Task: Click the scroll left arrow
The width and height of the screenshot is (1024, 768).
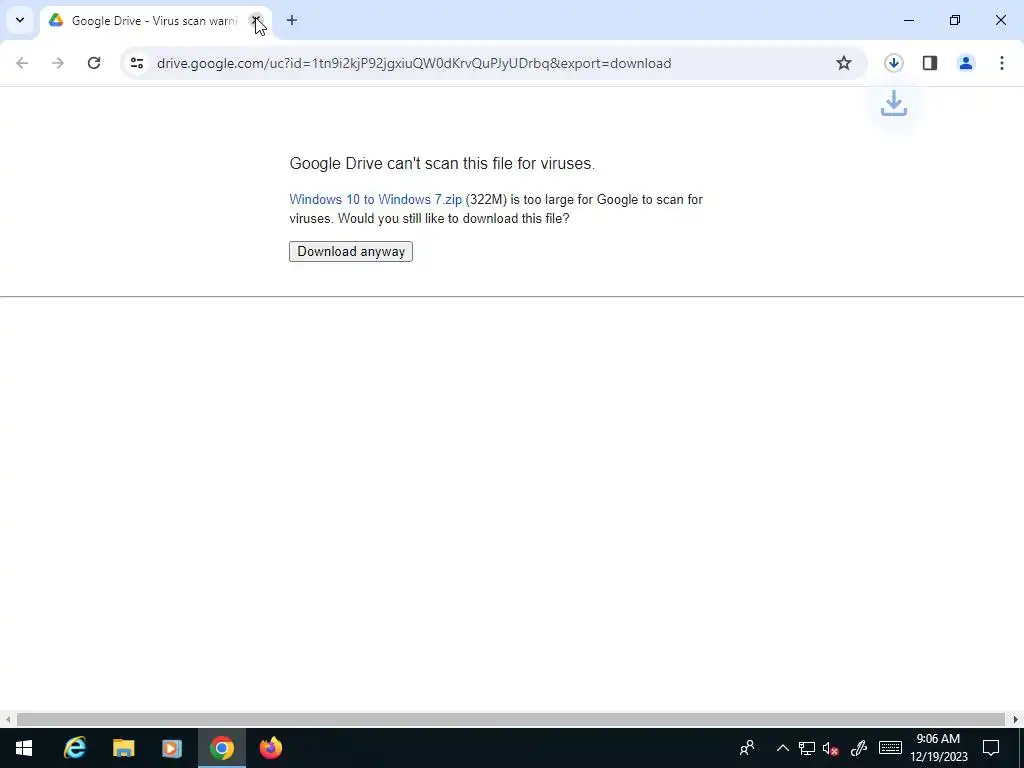Action: [7, 720]
